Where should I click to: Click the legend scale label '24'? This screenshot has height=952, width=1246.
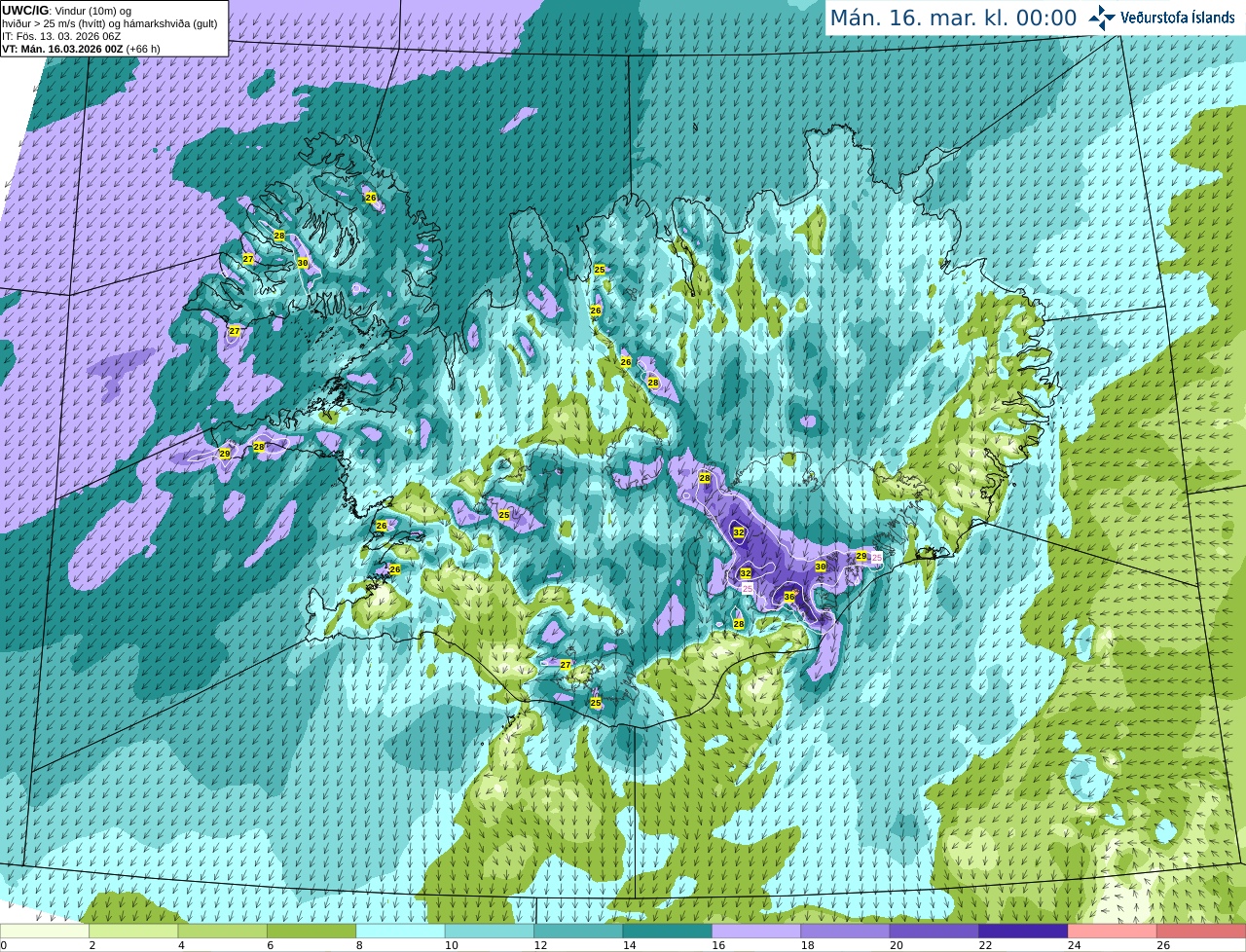(x=1074, y=945)
